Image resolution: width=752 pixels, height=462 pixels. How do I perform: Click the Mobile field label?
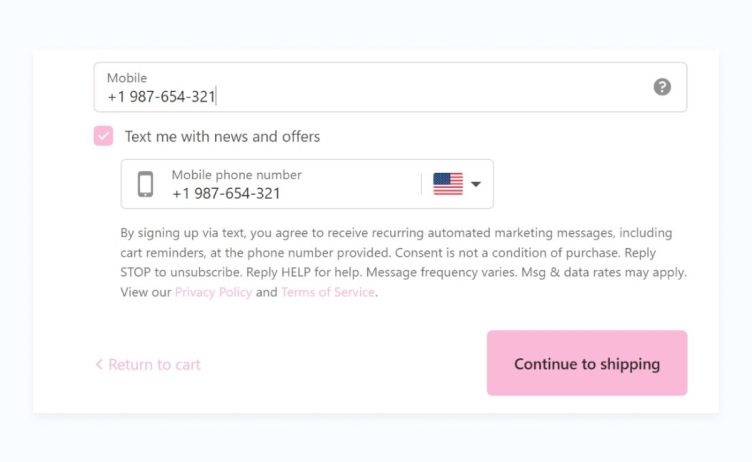click(x=127, y=78)
